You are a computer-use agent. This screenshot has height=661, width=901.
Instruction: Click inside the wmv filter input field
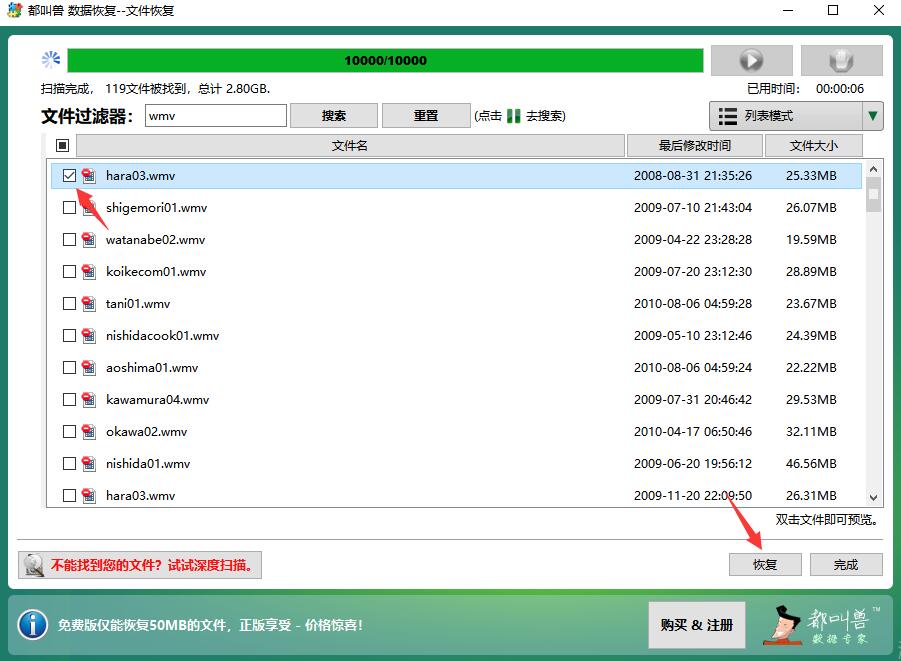(215, 115)
